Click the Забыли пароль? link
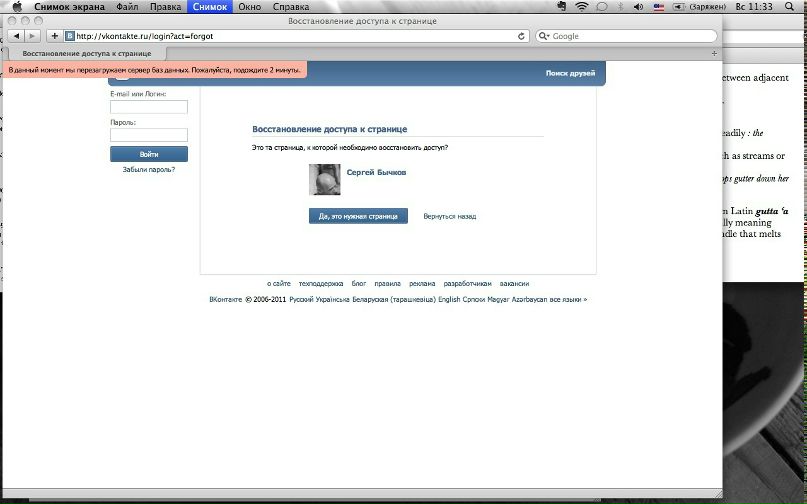The image size is (807, 504). pyautogui.click(x=149, y=169)
